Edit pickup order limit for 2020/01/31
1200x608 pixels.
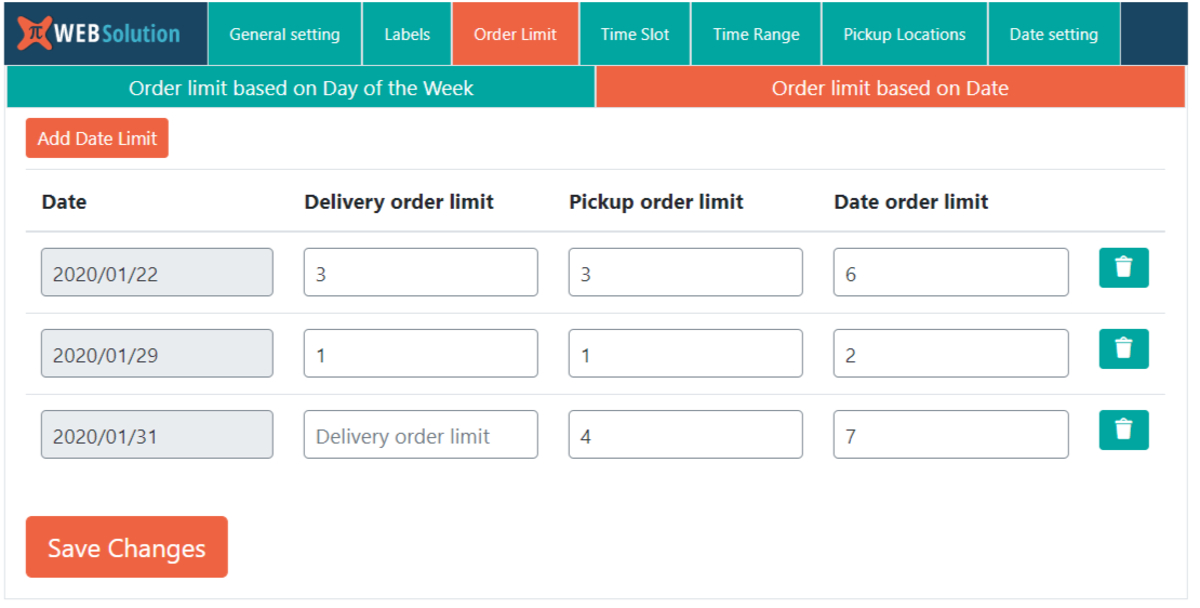[686, 434]
